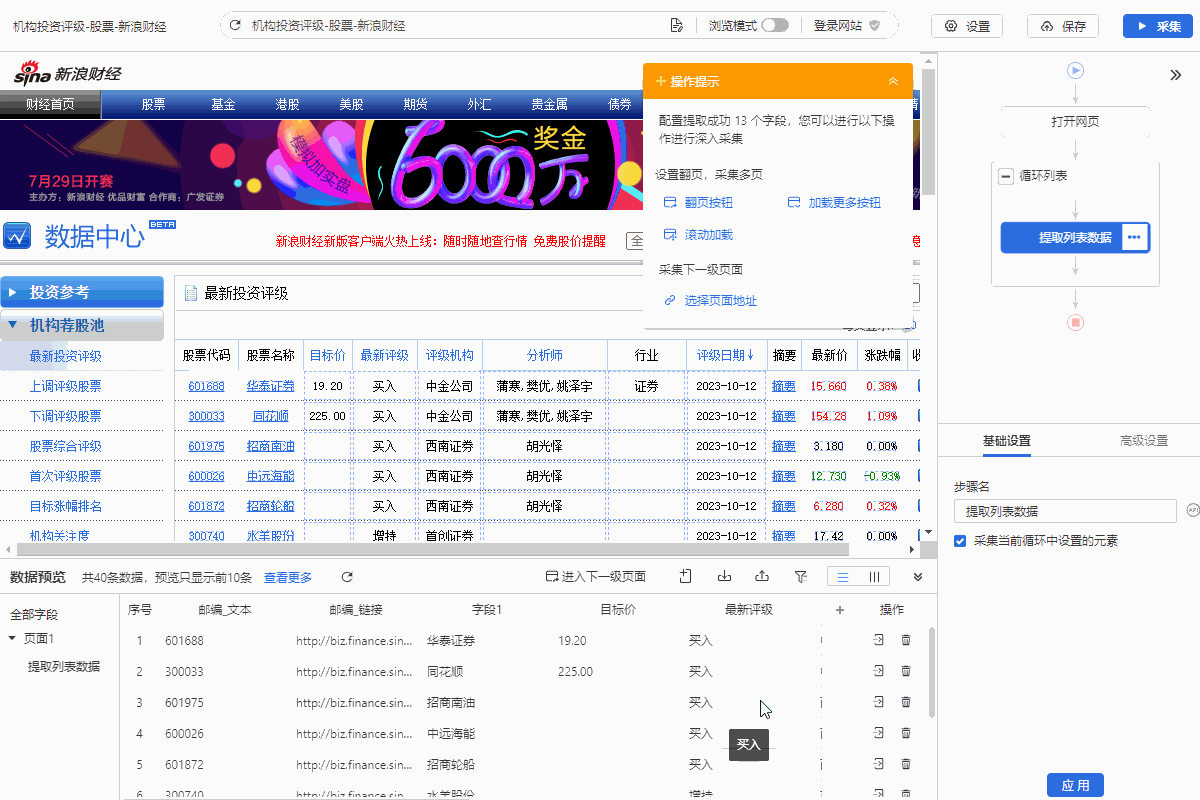Reload the page with address bar refresh icon

click(236, 26)
